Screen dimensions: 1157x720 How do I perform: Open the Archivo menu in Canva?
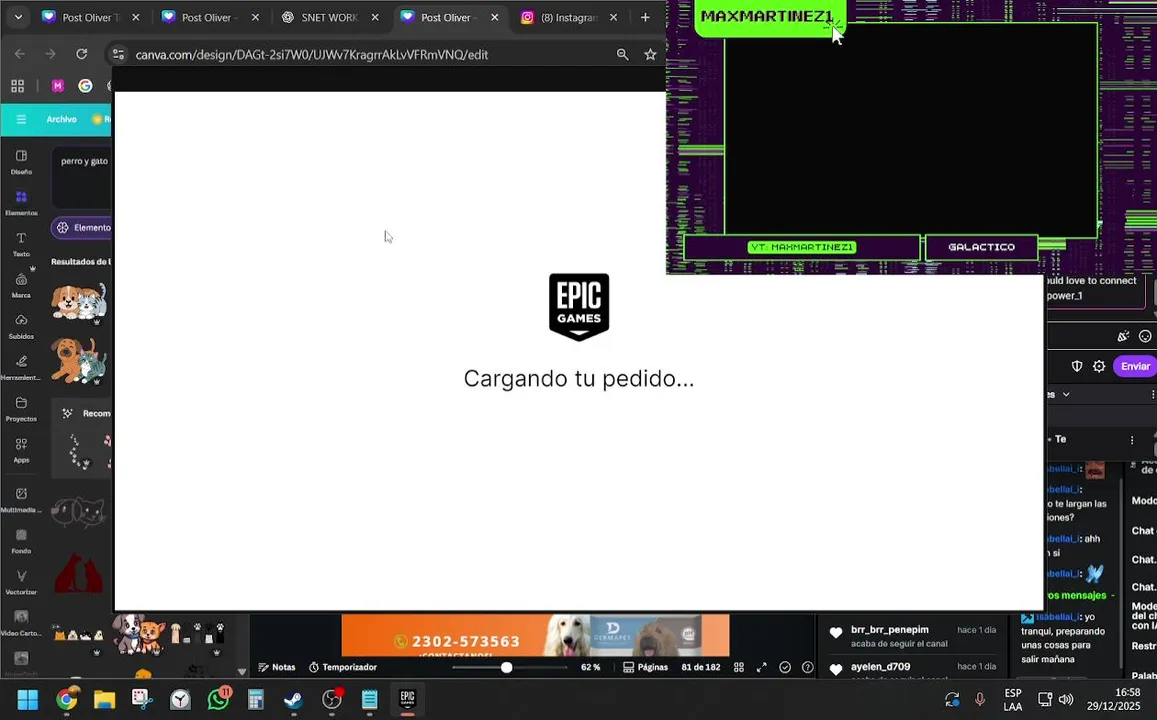click(61, 120)
